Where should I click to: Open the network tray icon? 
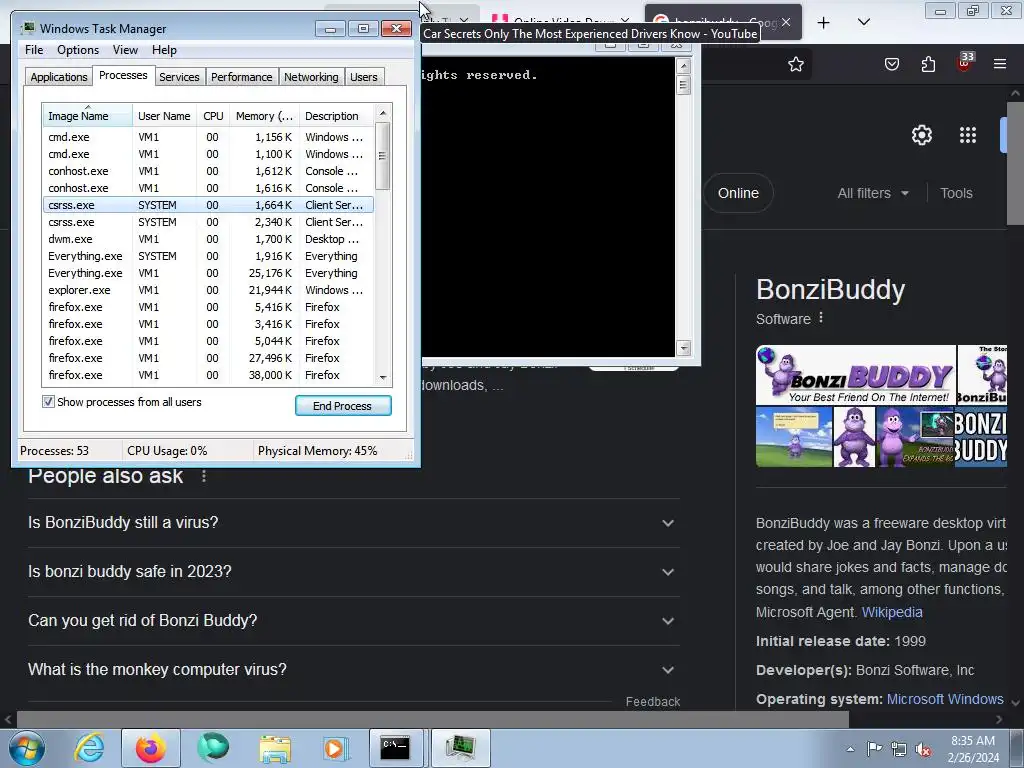point(899,749)
